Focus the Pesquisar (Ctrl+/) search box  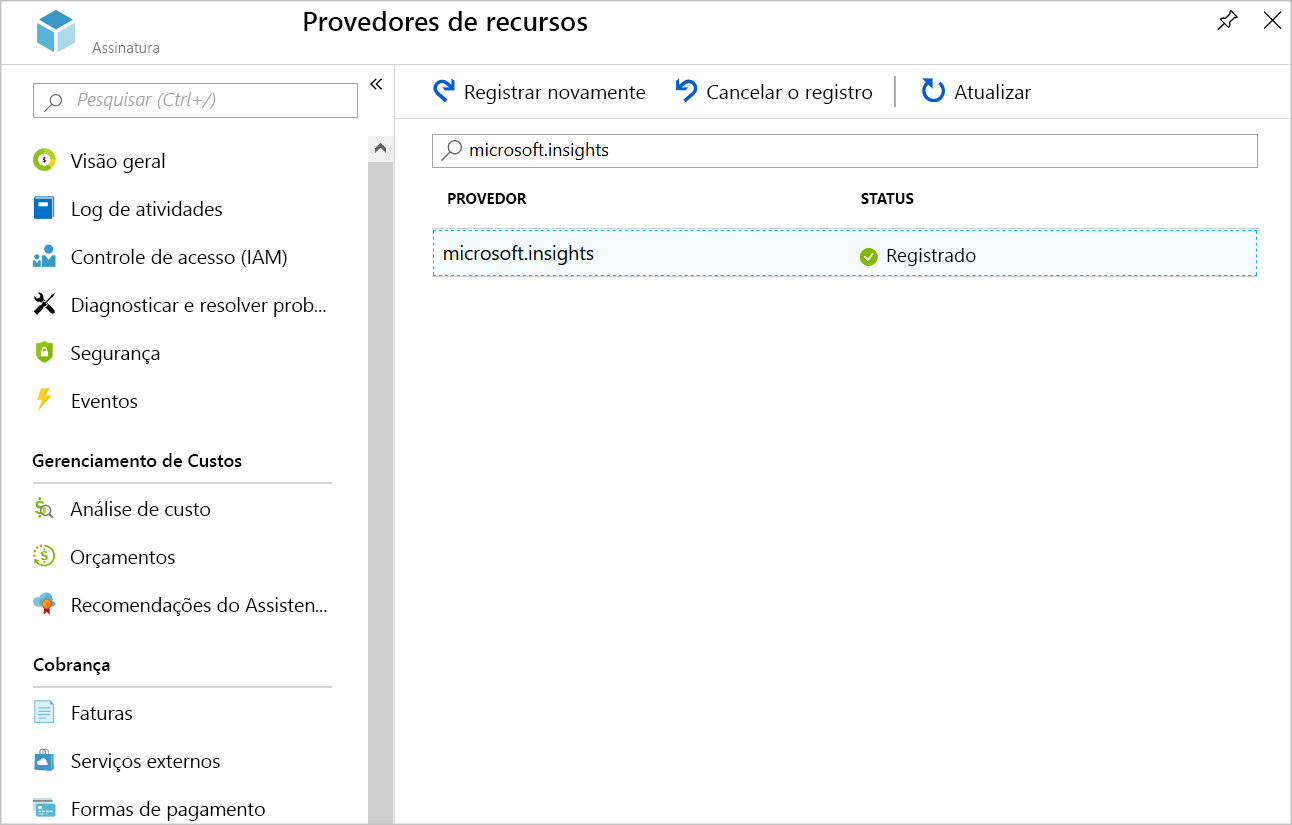[x=195, y=100]
